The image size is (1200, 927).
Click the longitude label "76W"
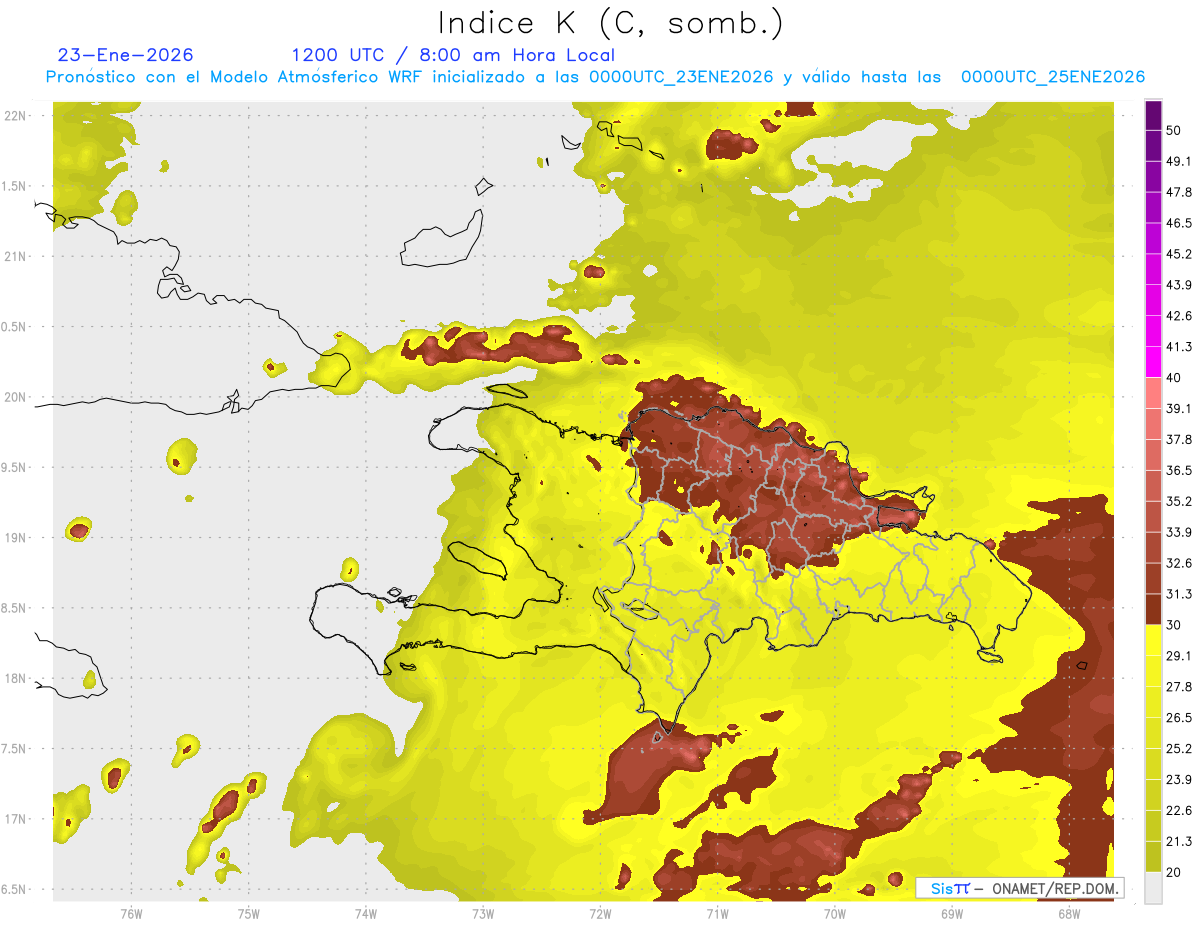coord(131,913)
